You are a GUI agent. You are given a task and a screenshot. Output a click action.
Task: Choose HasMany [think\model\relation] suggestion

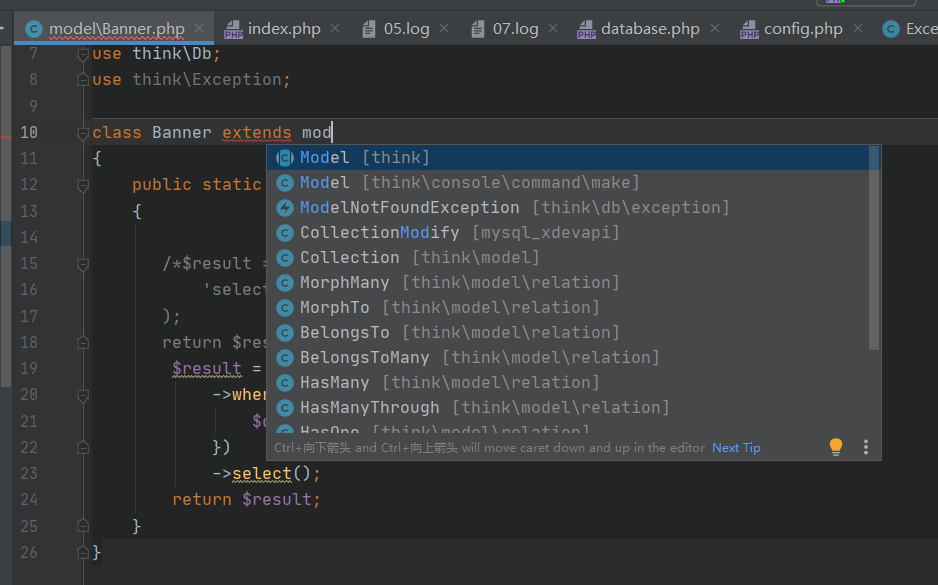click(568, 383)
